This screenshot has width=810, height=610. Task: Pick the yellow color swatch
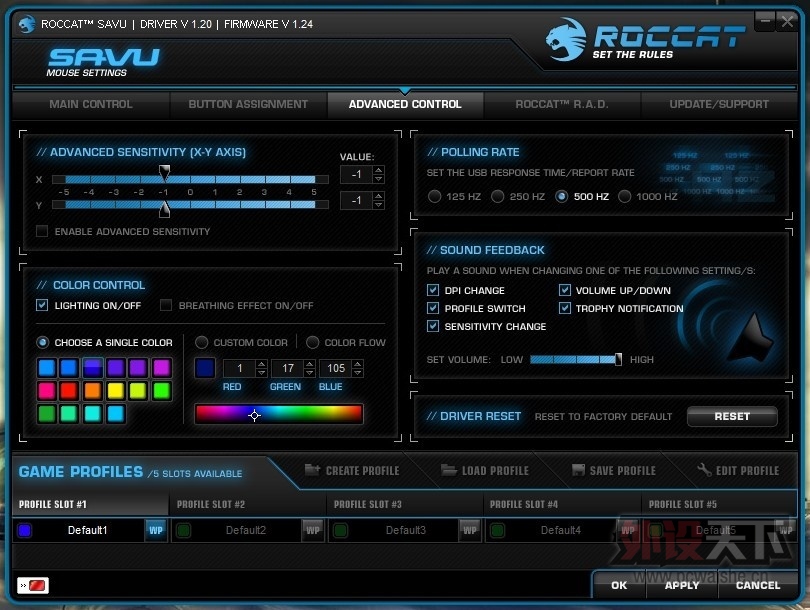pos(115,391)
